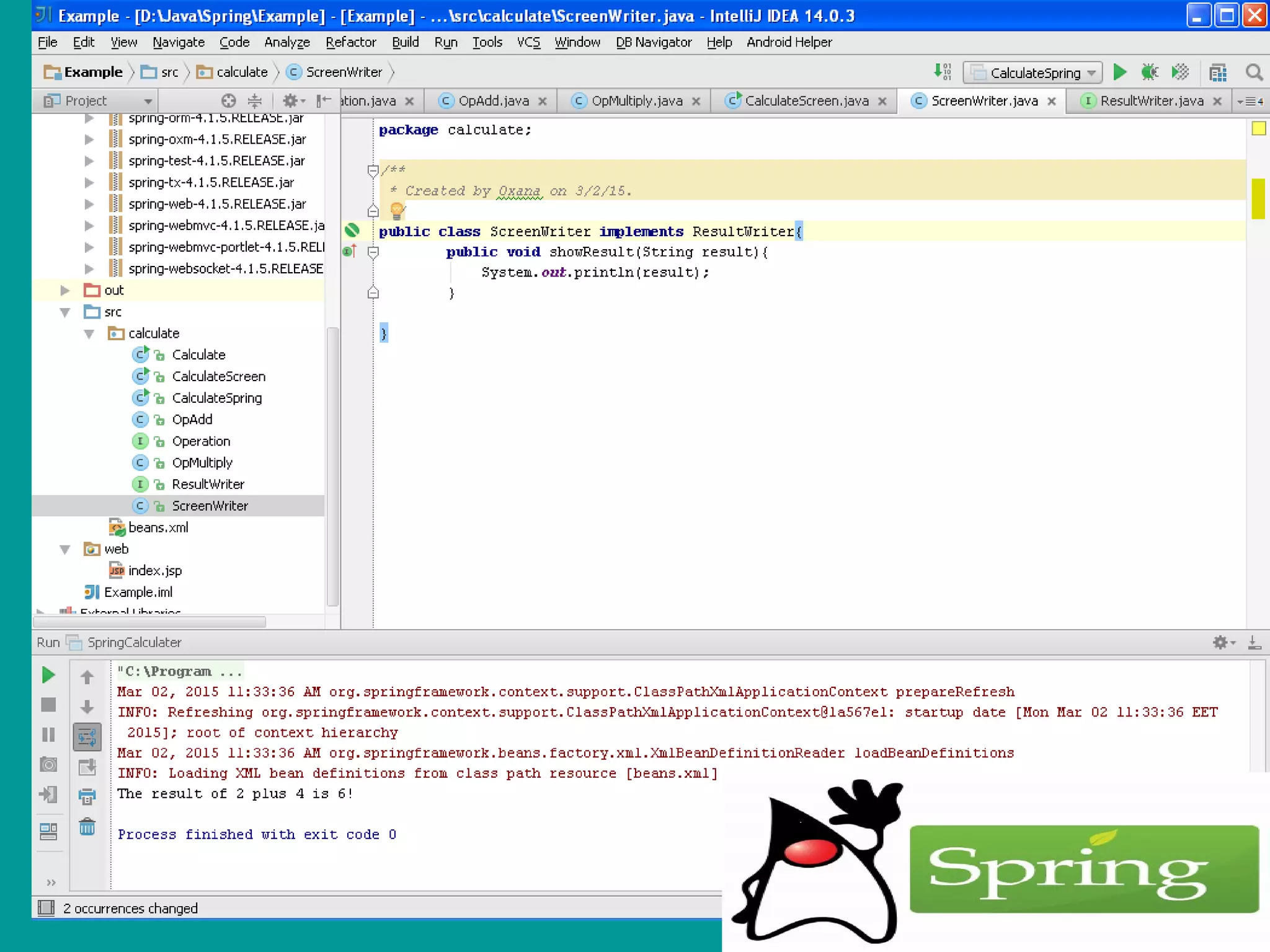The image size is (1270, 952).
Task: Open the Project Structure icon
Action: tap(1218, 73)
